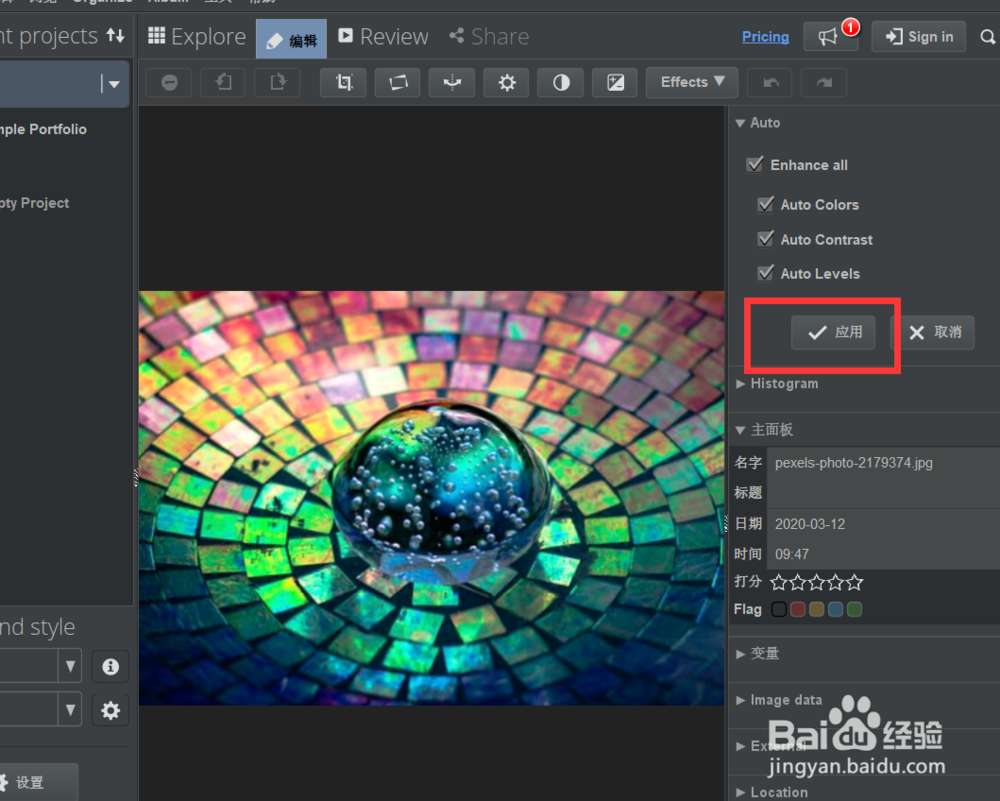The image size is (1000, 801).
Task: Select the Portfolio project in sidebar
Action: 43,129
